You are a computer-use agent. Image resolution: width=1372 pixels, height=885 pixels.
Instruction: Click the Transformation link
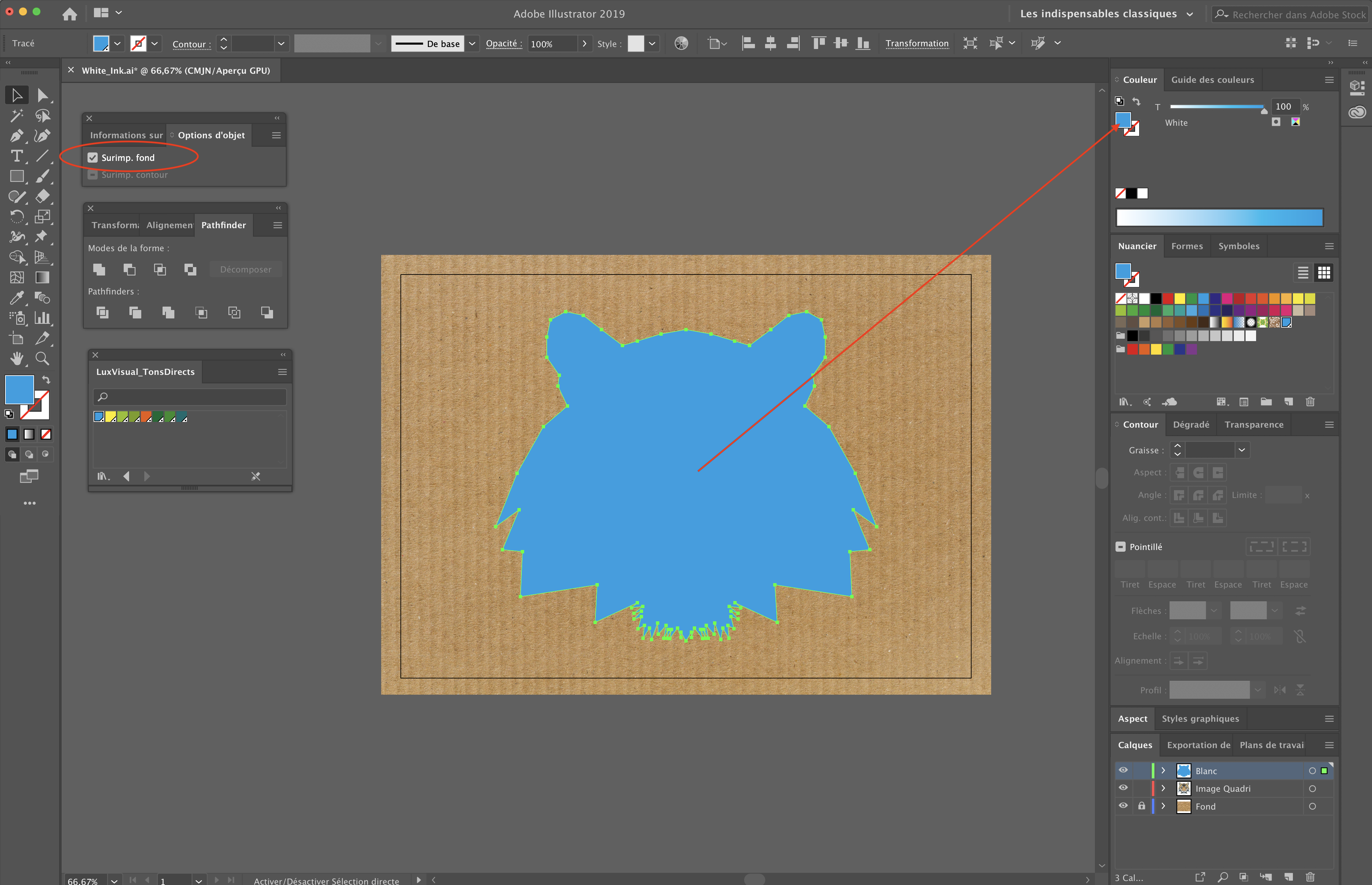(x=916, y=44)
